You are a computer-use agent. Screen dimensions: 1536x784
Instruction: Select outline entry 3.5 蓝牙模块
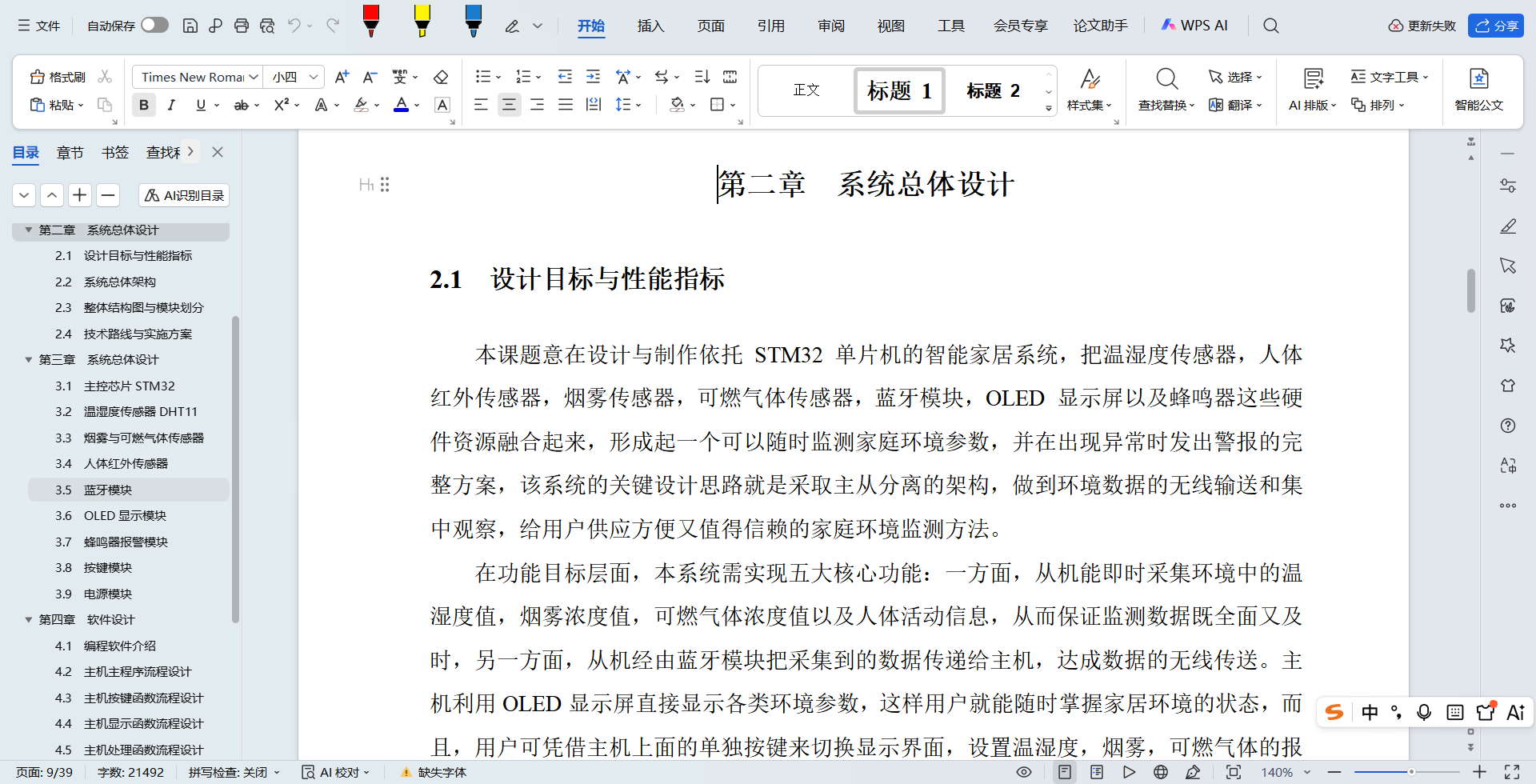click(x=129, y=490)
